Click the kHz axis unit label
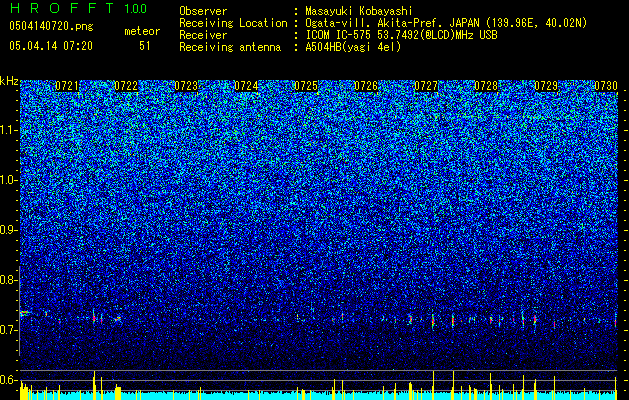 click(x=9, y=81)
